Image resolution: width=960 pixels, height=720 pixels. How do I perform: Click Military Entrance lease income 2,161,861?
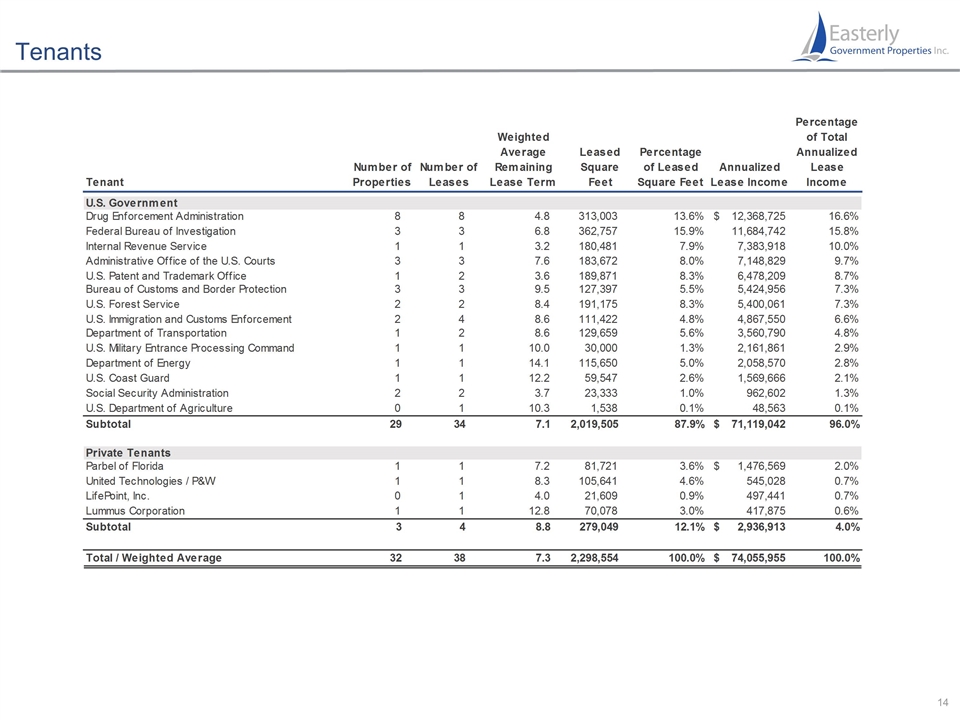point(761,348)
